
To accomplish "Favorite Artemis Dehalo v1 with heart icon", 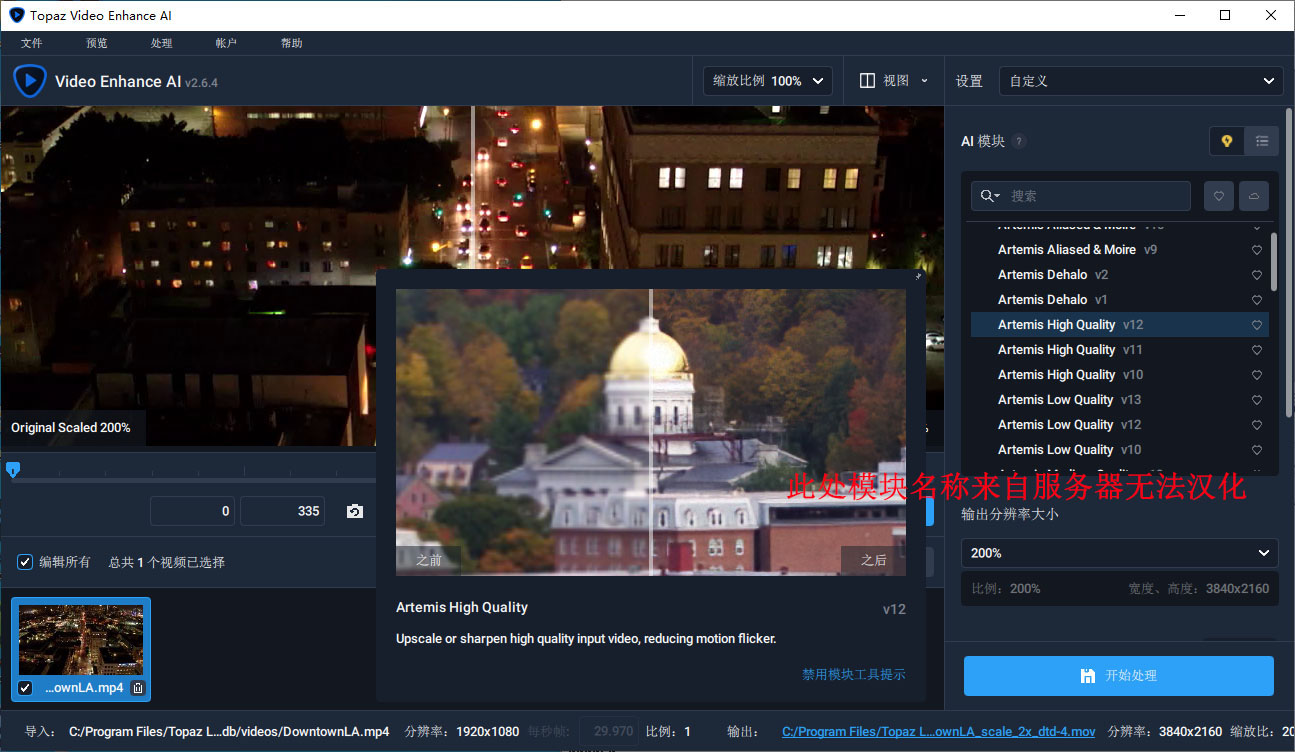I will coord(1257,300).
